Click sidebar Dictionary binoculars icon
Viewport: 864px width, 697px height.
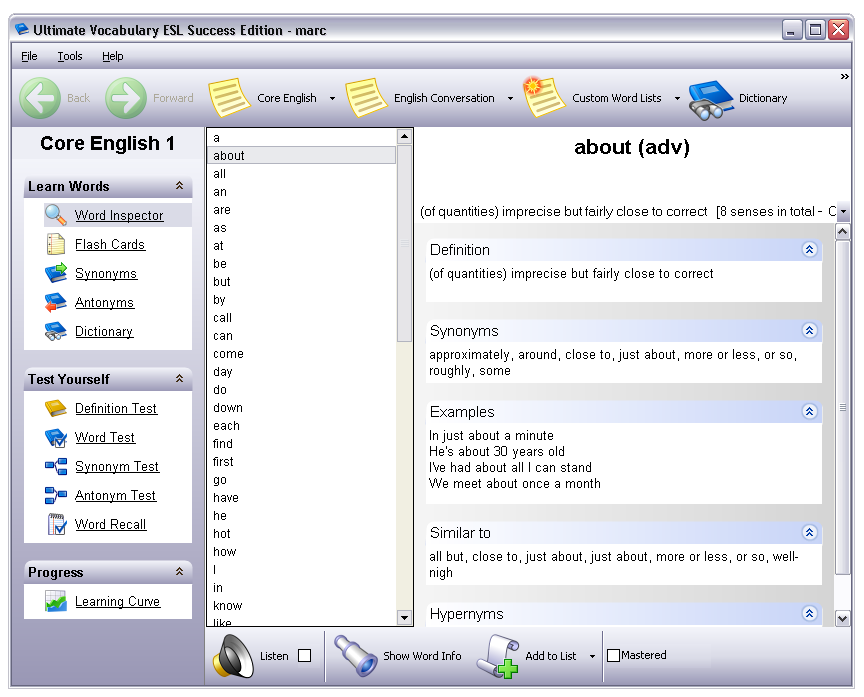point(56,331)
